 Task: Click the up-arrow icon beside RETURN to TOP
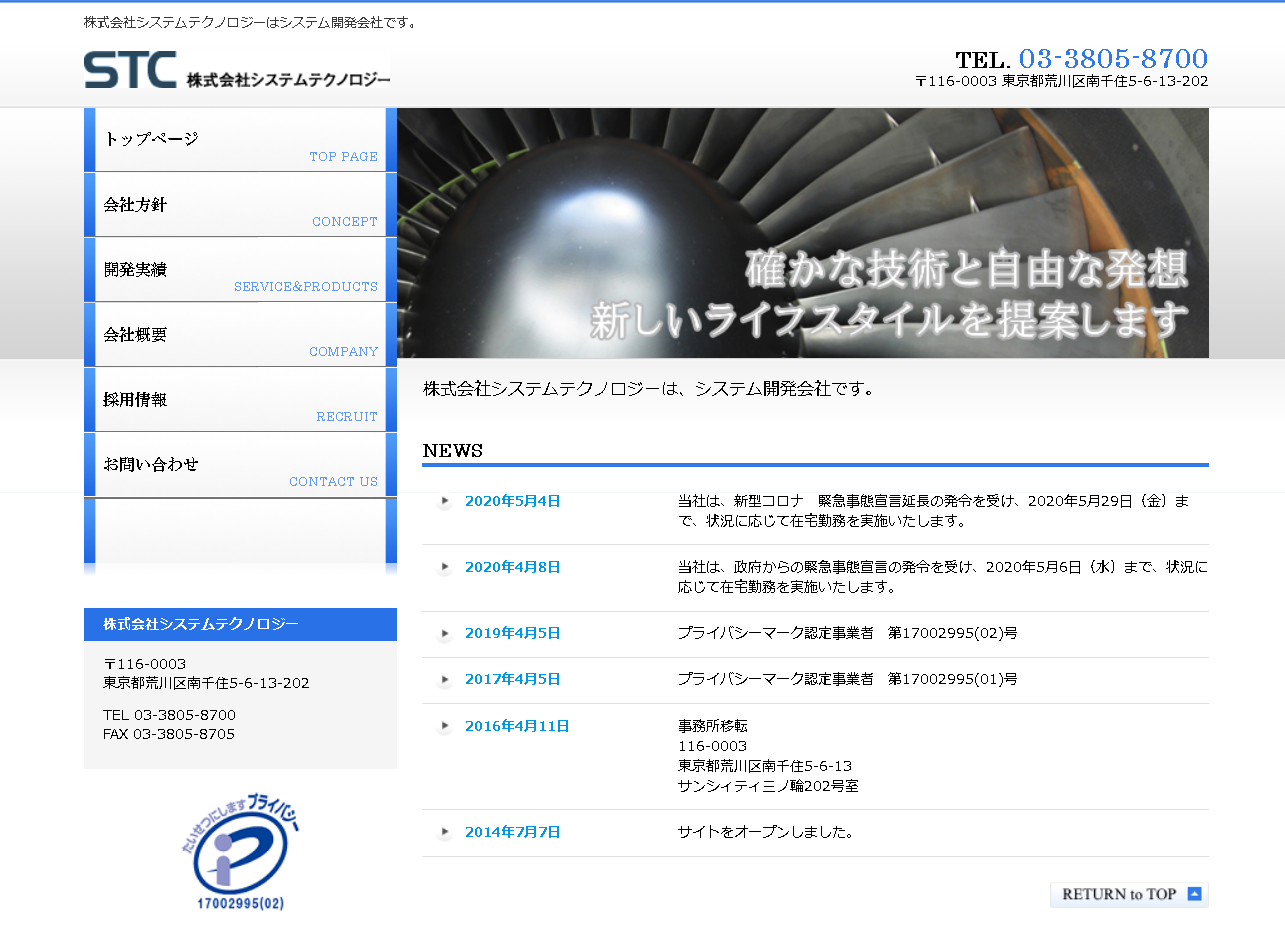click(1192, 894)
